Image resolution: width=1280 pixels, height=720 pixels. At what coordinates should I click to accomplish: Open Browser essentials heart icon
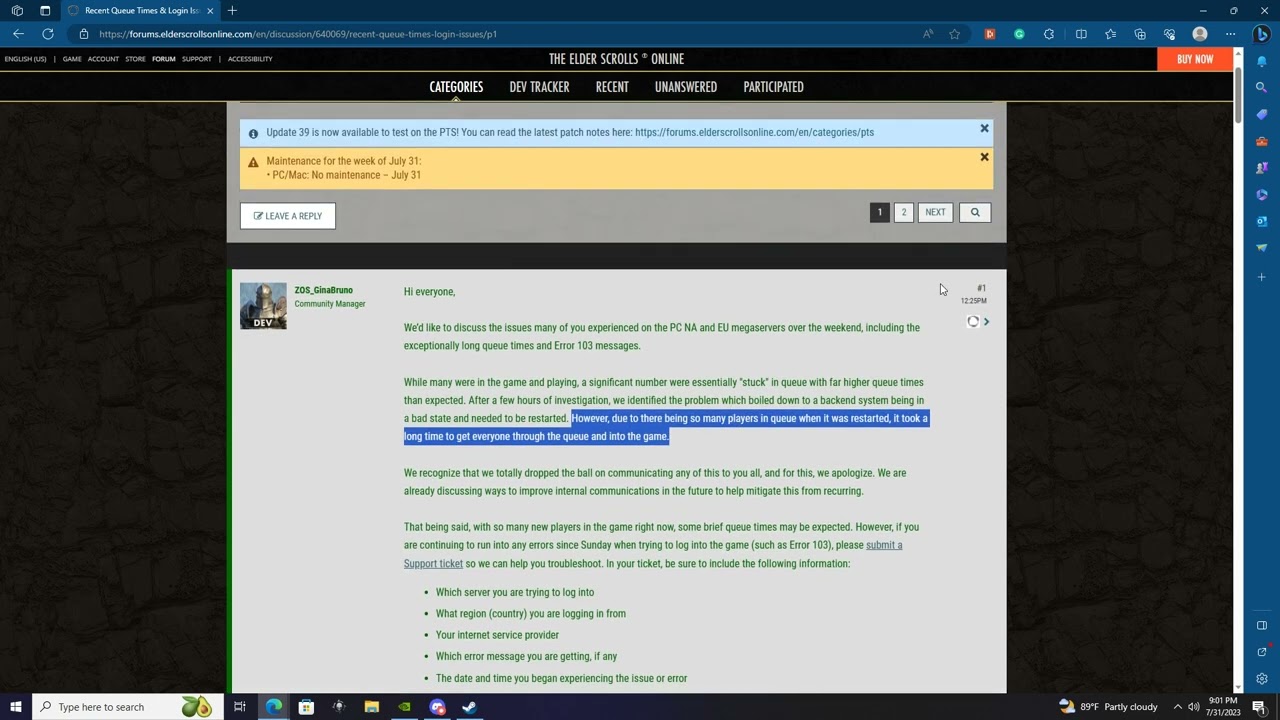pos(1169,34)
